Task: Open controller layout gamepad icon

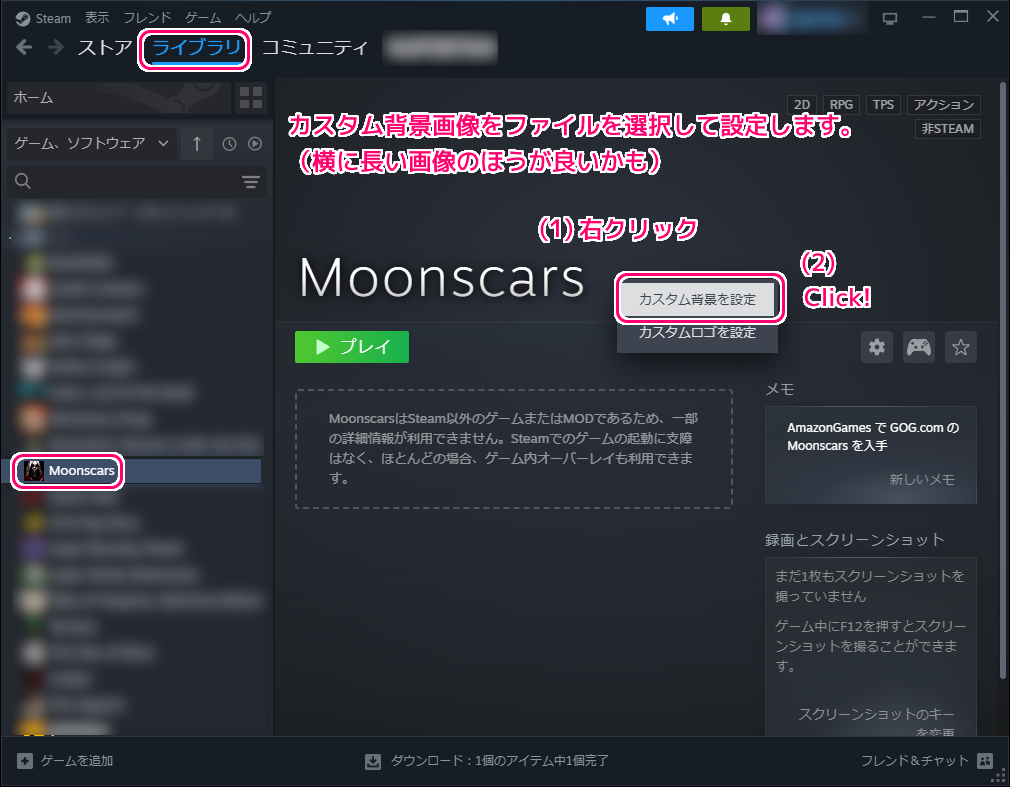Action: (x=919, y=348)
